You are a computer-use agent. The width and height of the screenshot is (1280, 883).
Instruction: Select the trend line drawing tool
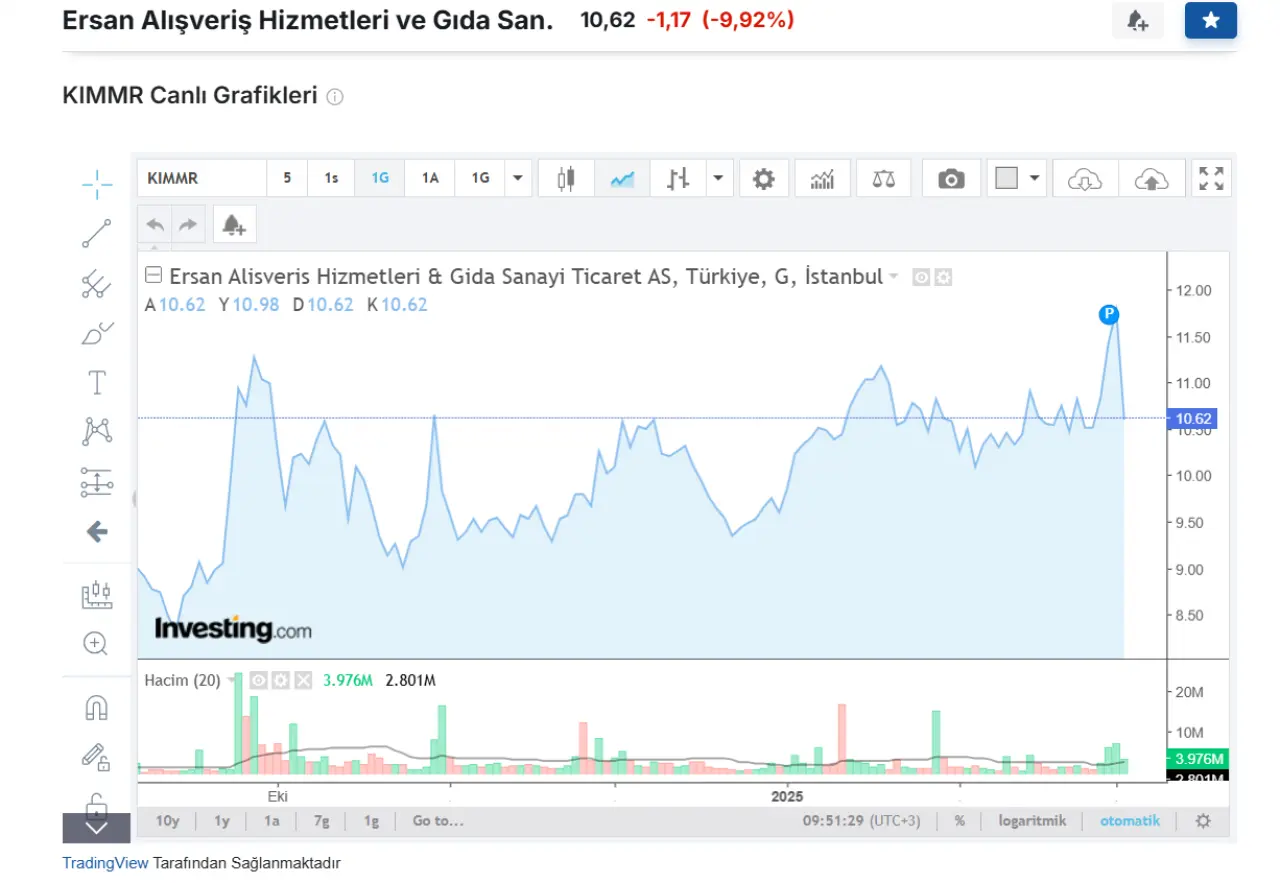coord(97,233)
